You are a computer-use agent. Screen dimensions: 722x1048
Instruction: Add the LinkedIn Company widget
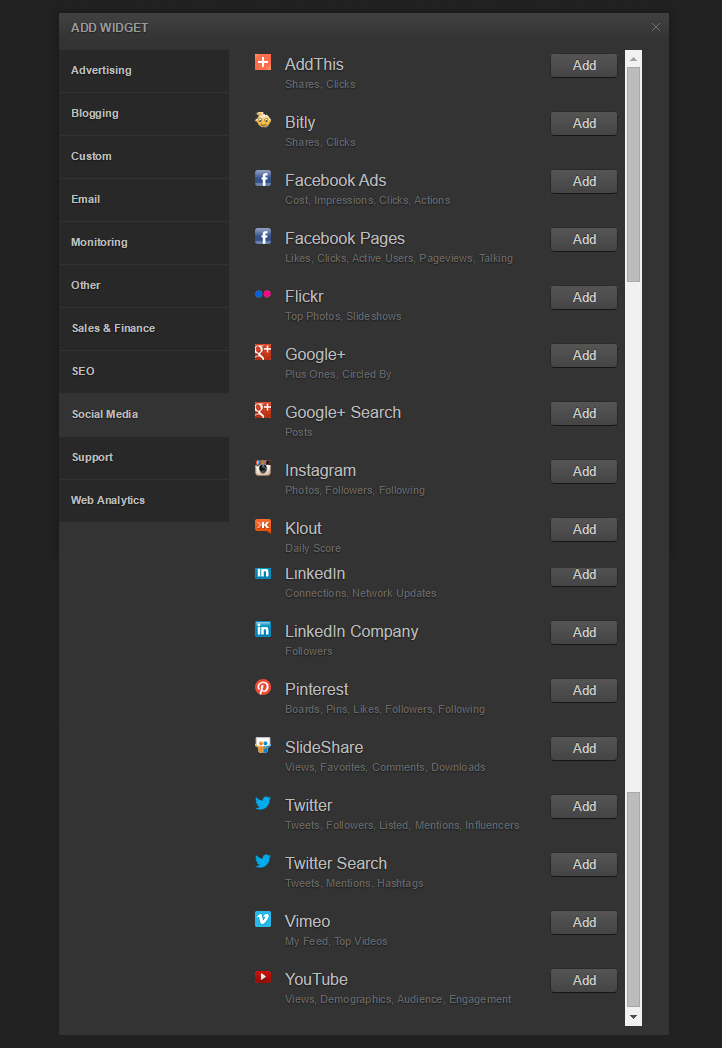coord(584,632)
